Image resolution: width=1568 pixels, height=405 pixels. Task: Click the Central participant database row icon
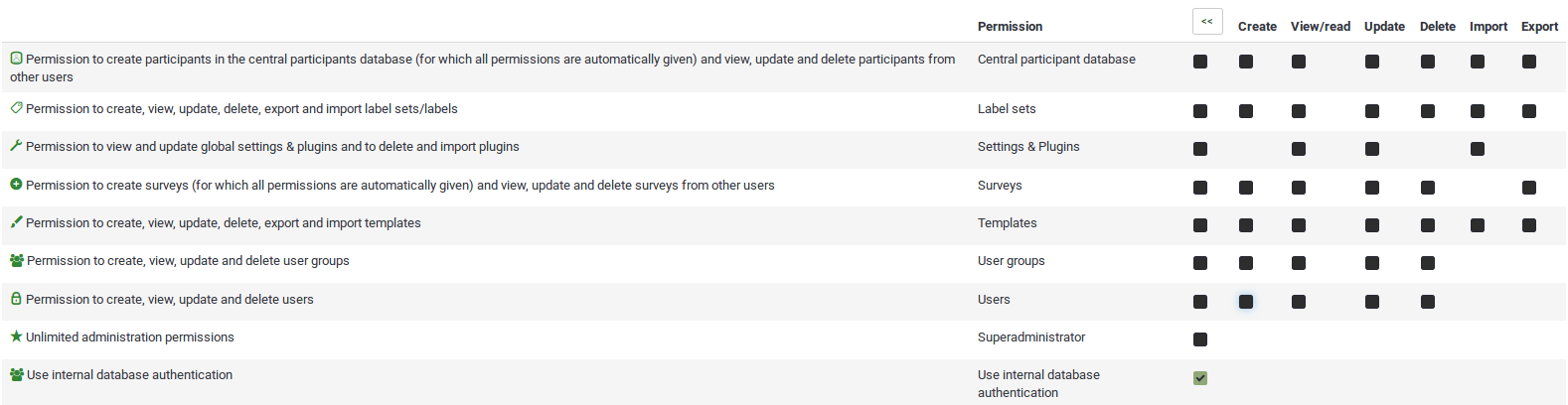point(16,59)
